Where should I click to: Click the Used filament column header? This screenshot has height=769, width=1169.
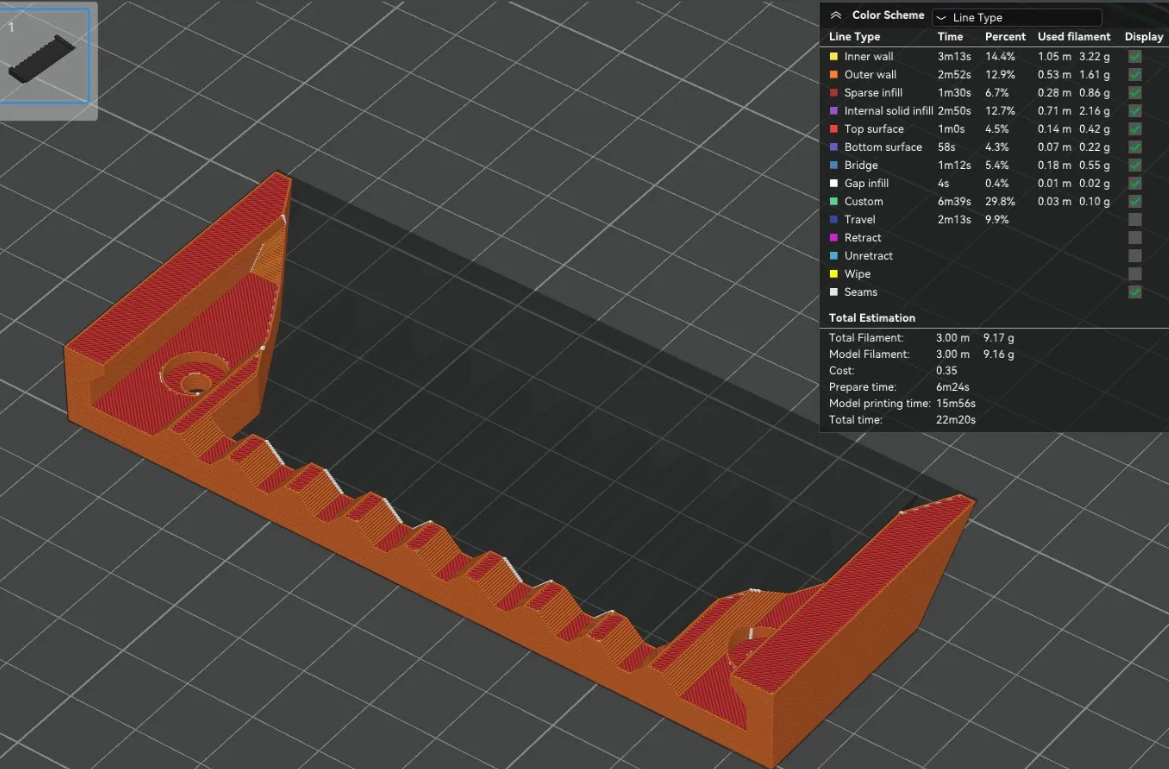[x=1074, y=37]
